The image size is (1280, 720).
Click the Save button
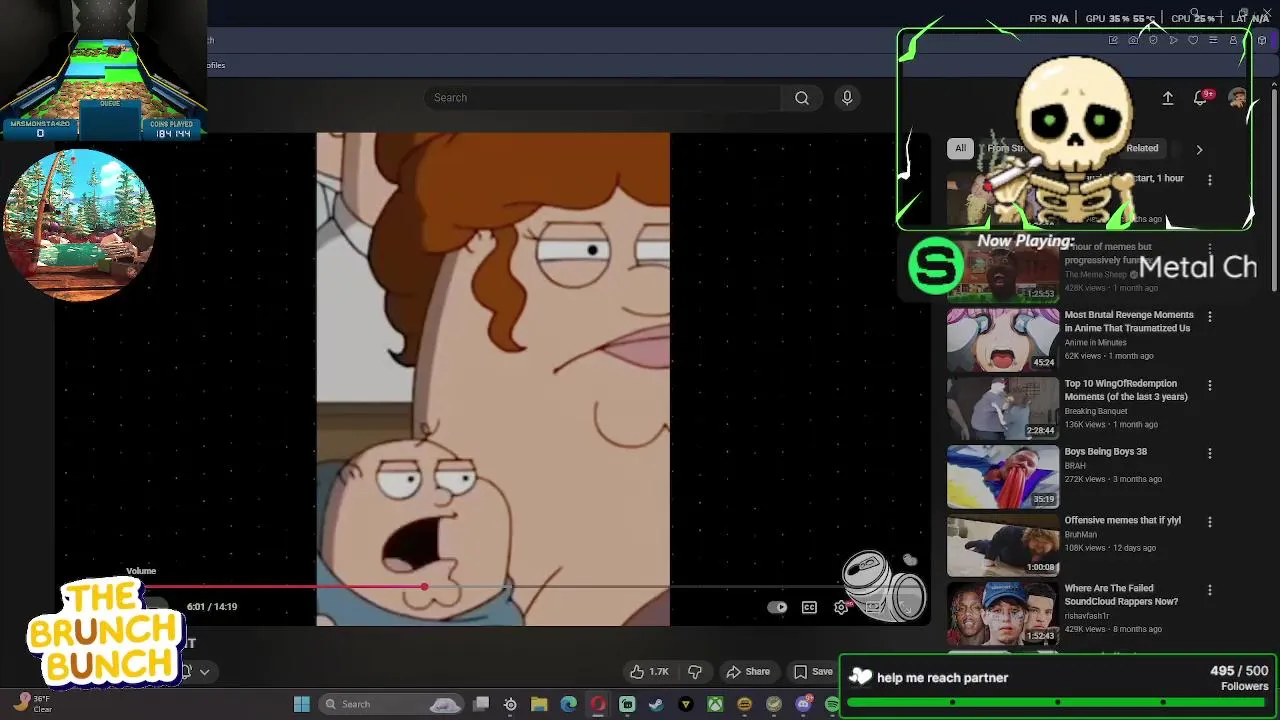coord(813,672)
